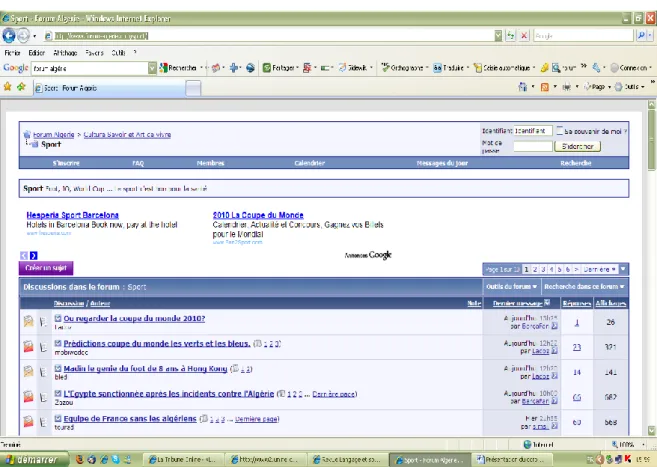Open the Sidewiki toolbar button
This screenshot has height=467, width=657.
point(353,67)
